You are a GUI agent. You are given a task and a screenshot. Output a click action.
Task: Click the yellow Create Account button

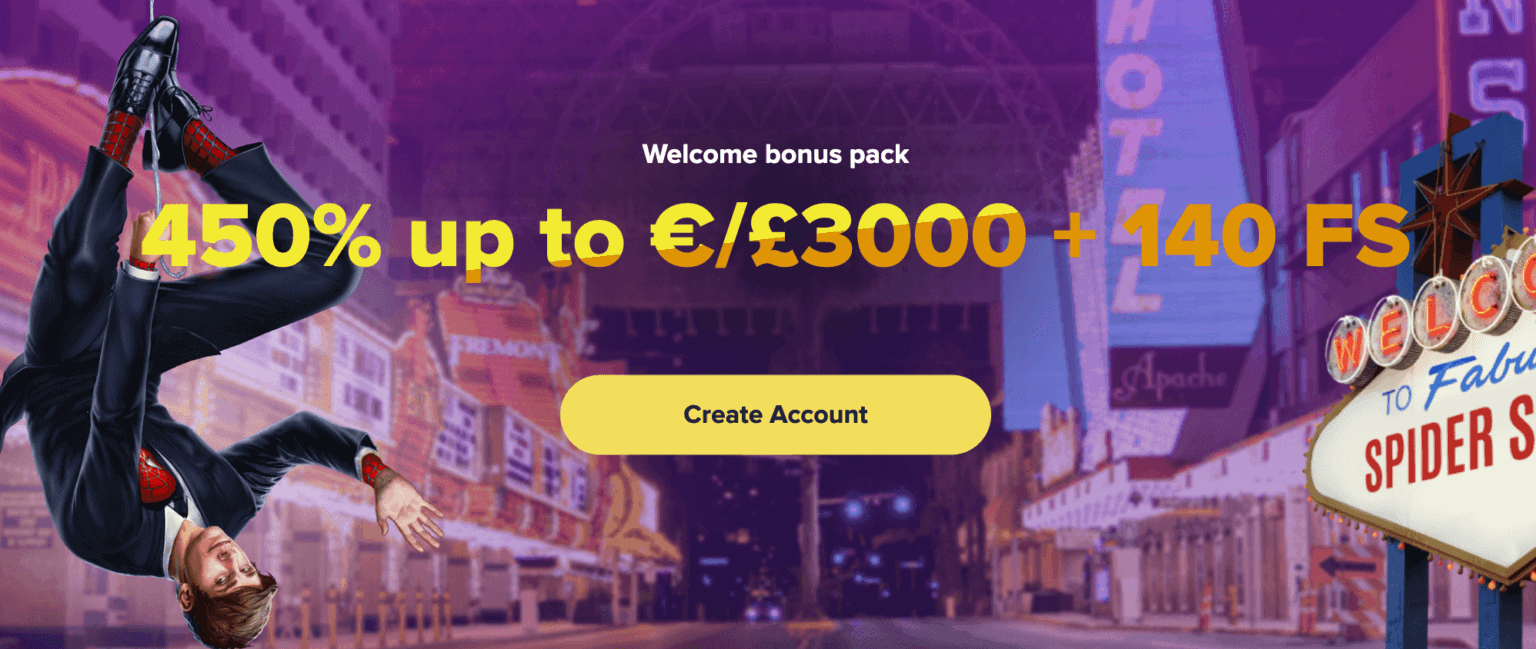tap(775, 415)
